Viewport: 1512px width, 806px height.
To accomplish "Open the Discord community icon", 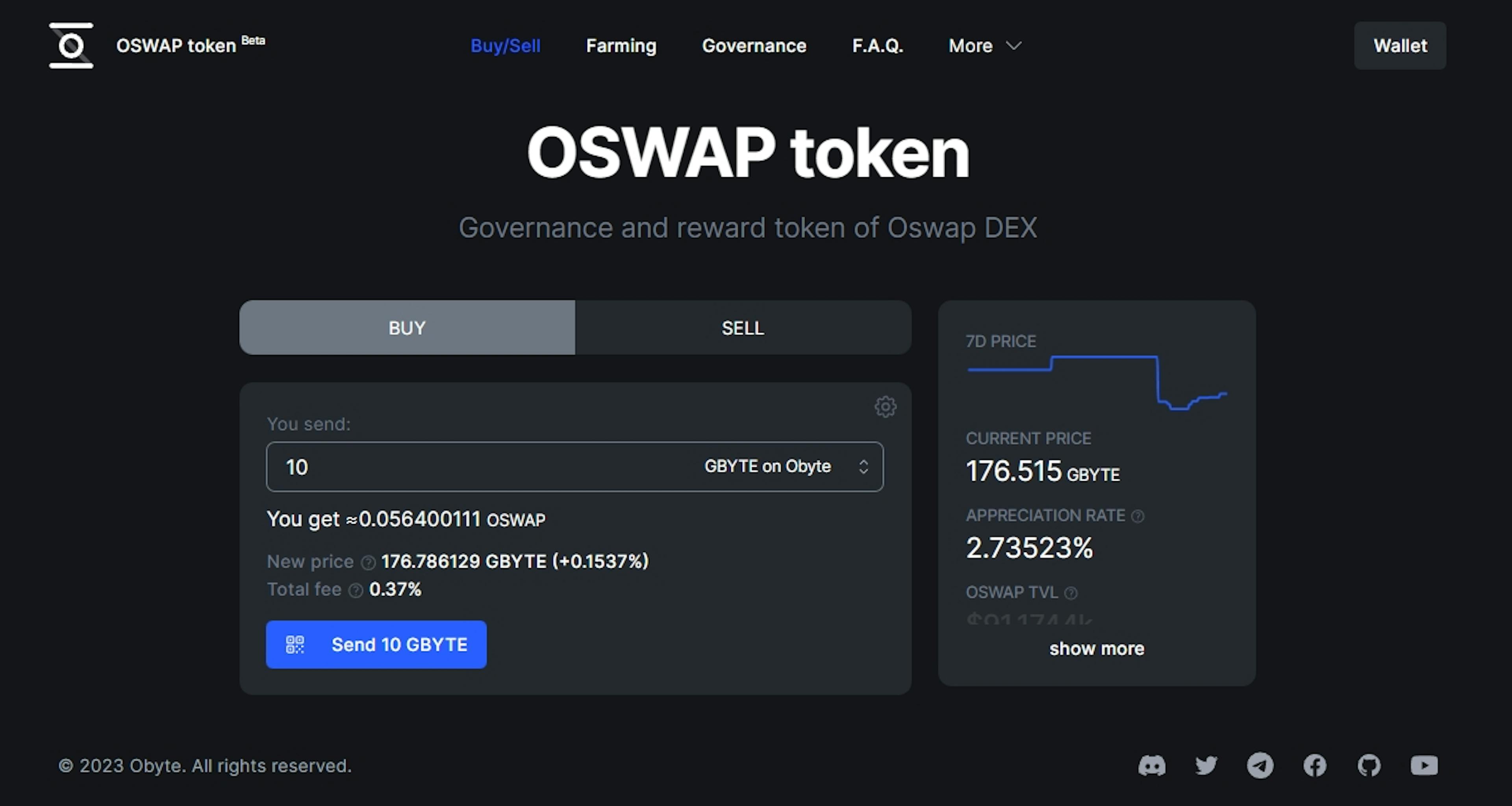I will click(1152, 765).
